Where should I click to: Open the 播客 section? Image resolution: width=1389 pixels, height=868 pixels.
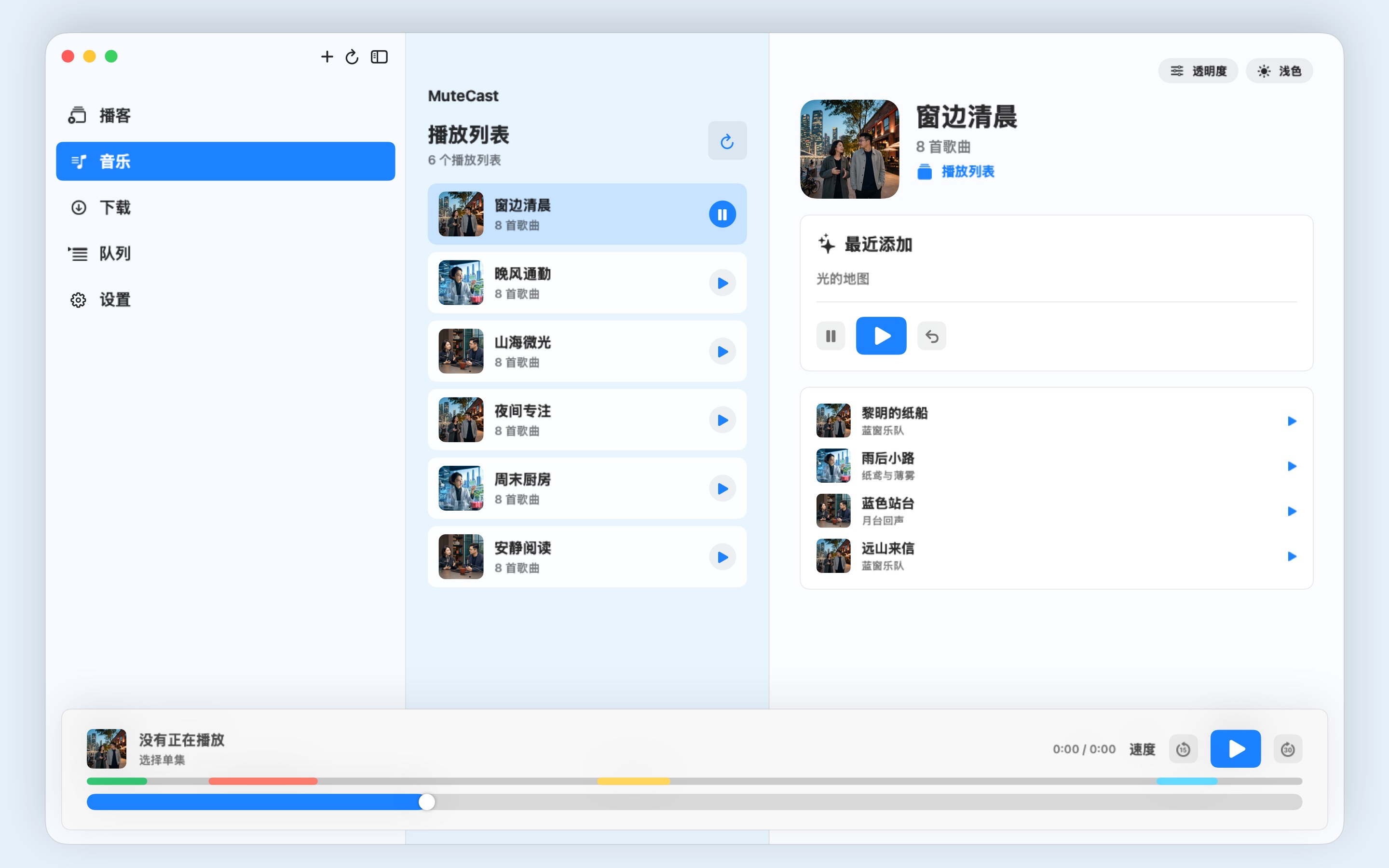point(225,115)
